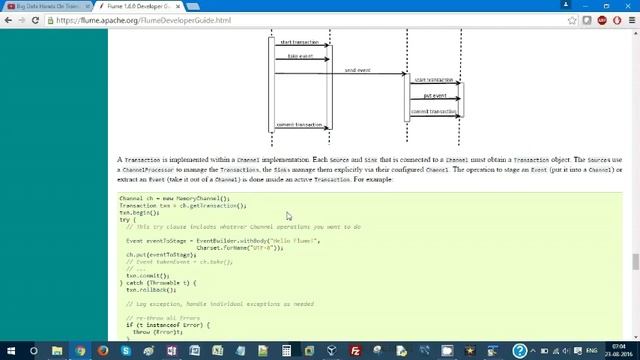Click the red Opera-style extension icon

coord(617,20)
